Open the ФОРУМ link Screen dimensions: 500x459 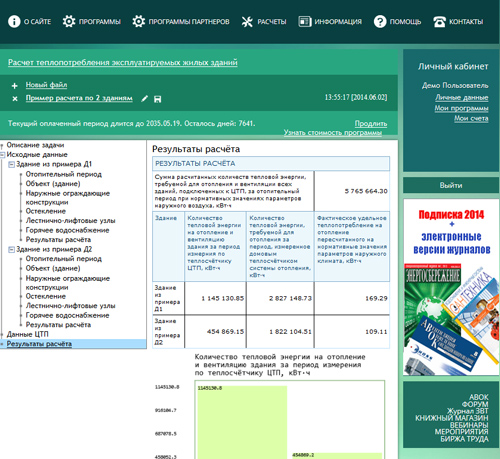tap(475, 404)
